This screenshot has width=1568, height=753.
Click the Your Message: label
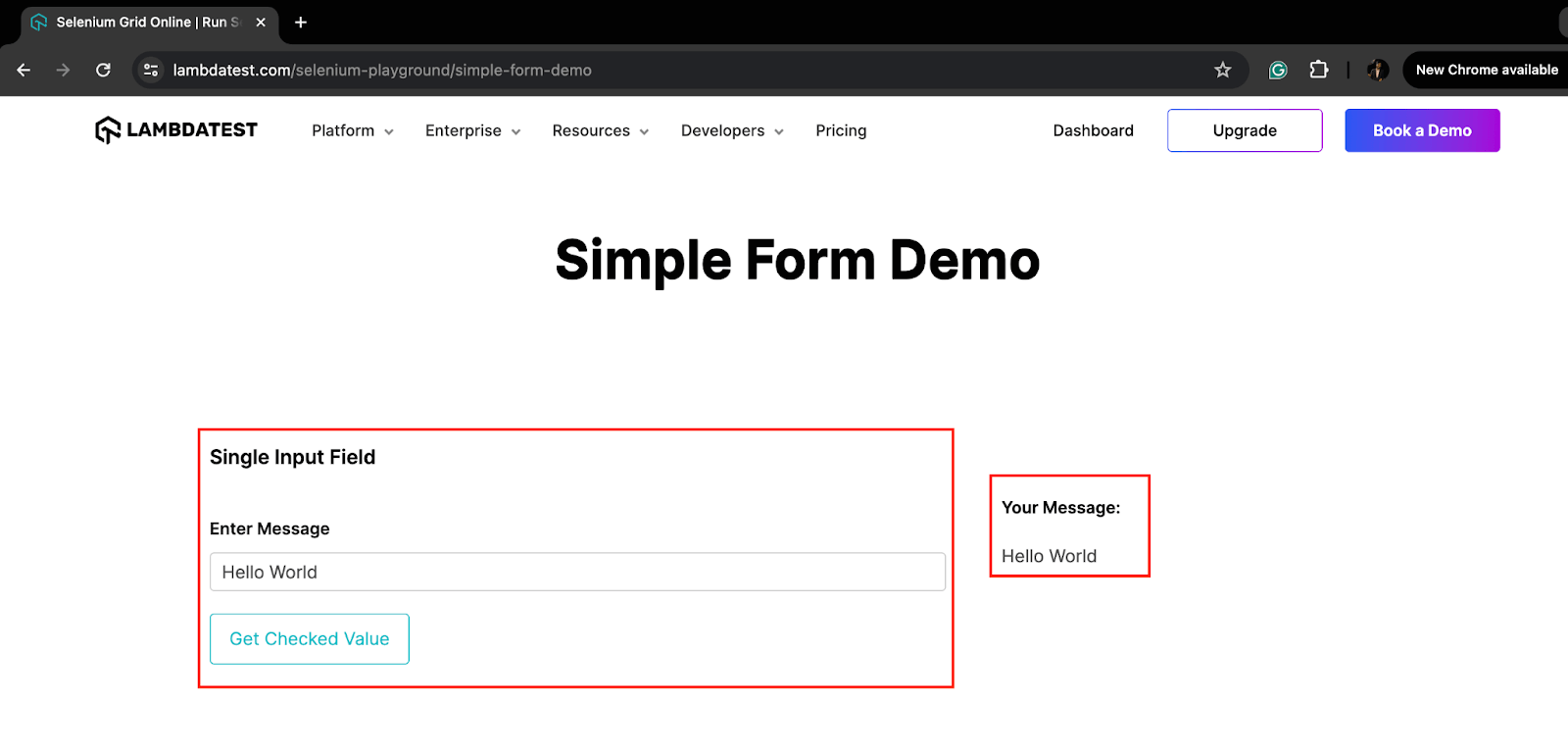(1060, 508)
